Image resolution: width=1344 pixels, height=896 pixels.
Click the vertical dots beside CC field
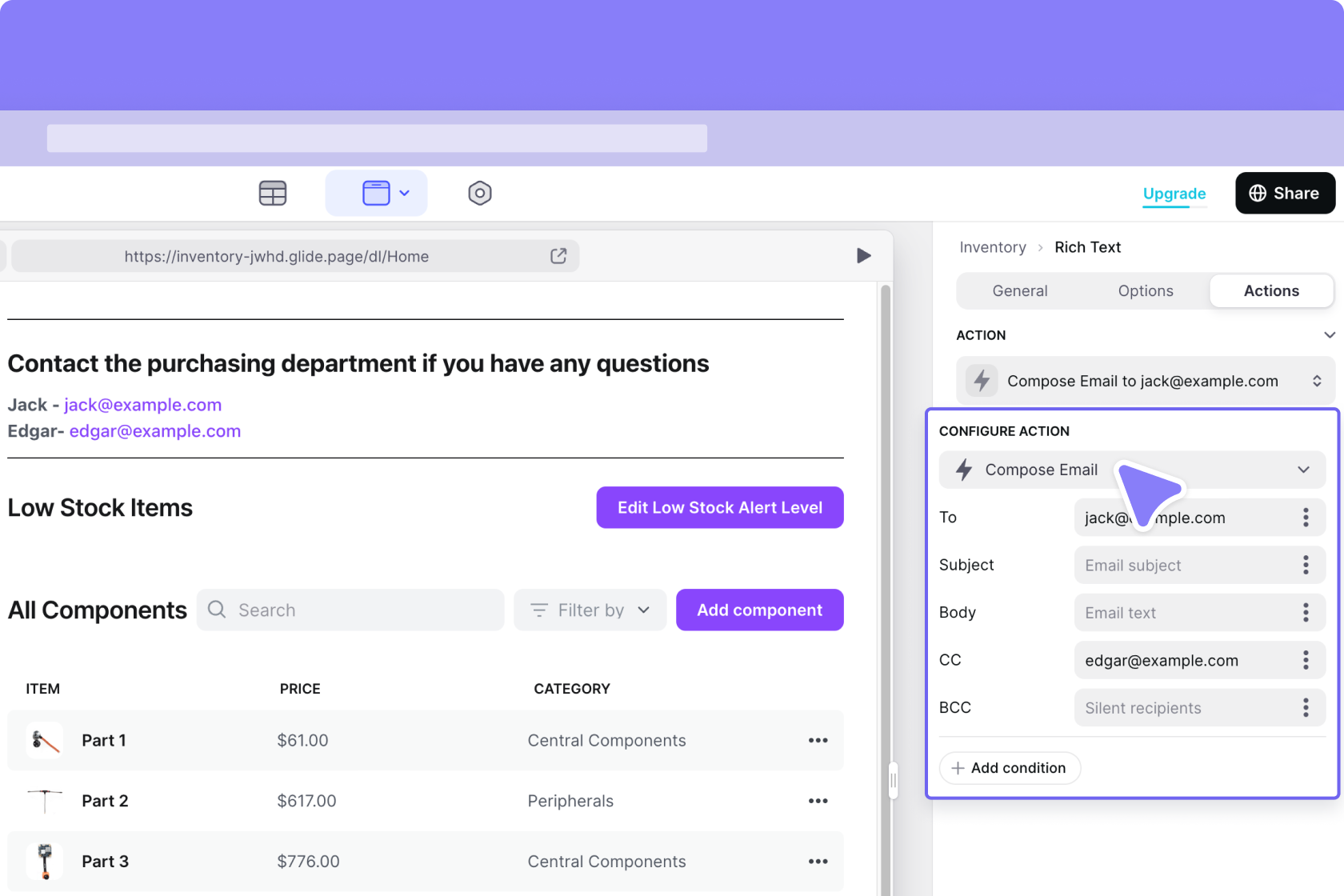tap(1306, 660)
